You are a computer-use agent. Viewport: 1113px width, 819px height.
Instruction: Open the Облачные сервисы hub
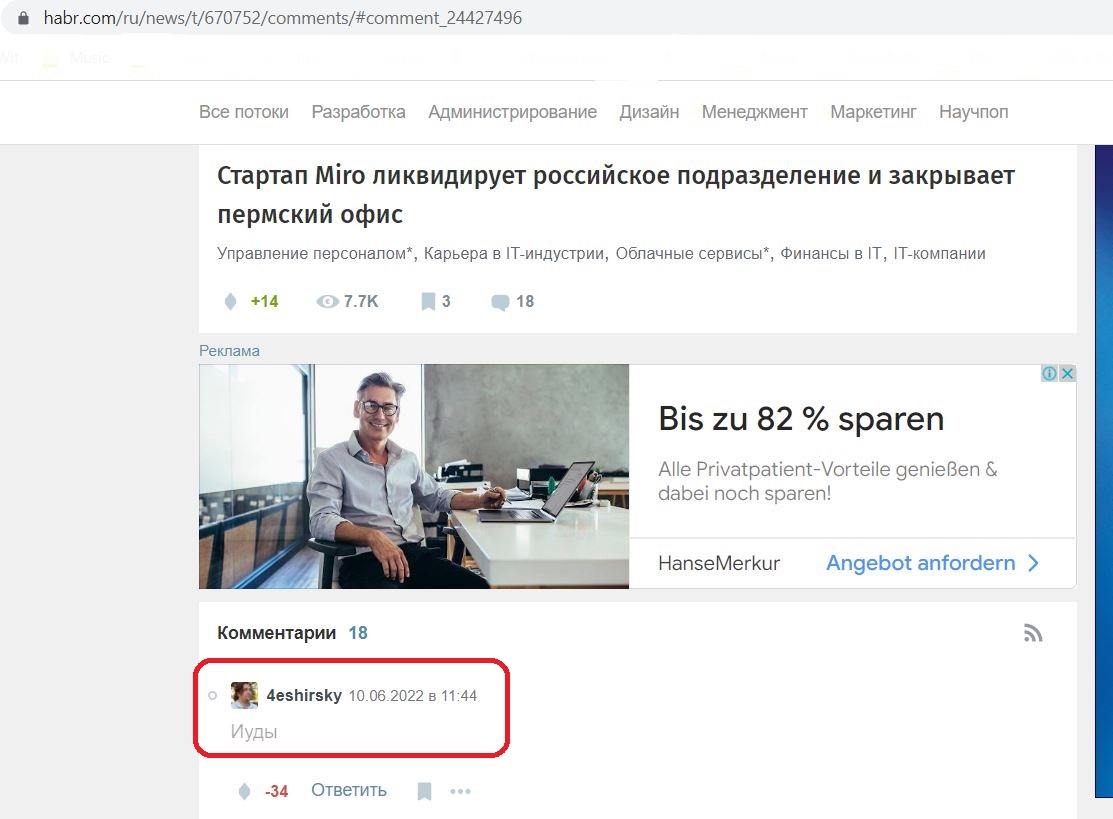pyautogui.click(x=692, y=253)
